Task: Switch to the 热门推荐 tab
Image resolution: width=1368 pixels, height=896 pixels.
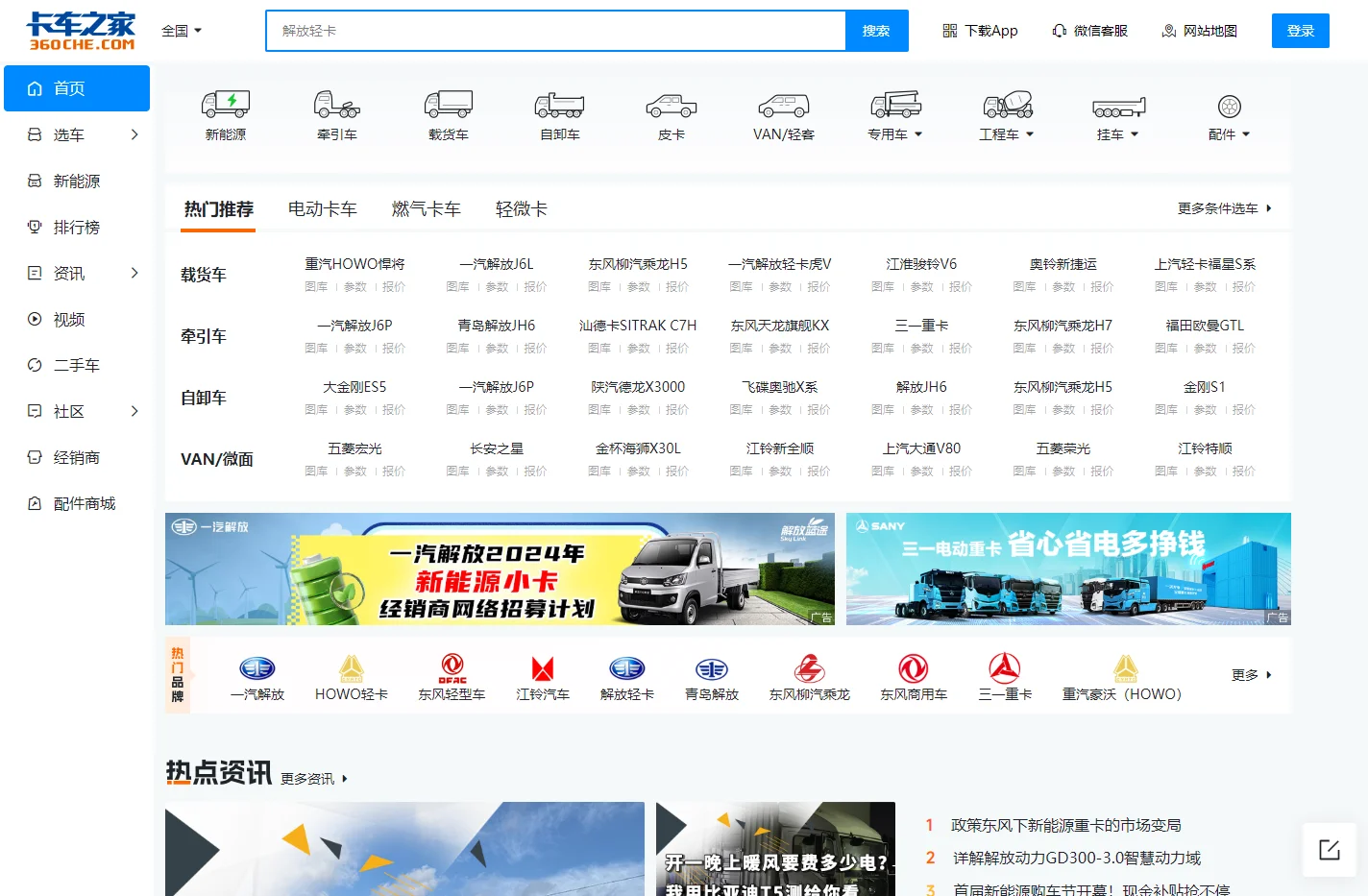Action: tap(219, 209)
